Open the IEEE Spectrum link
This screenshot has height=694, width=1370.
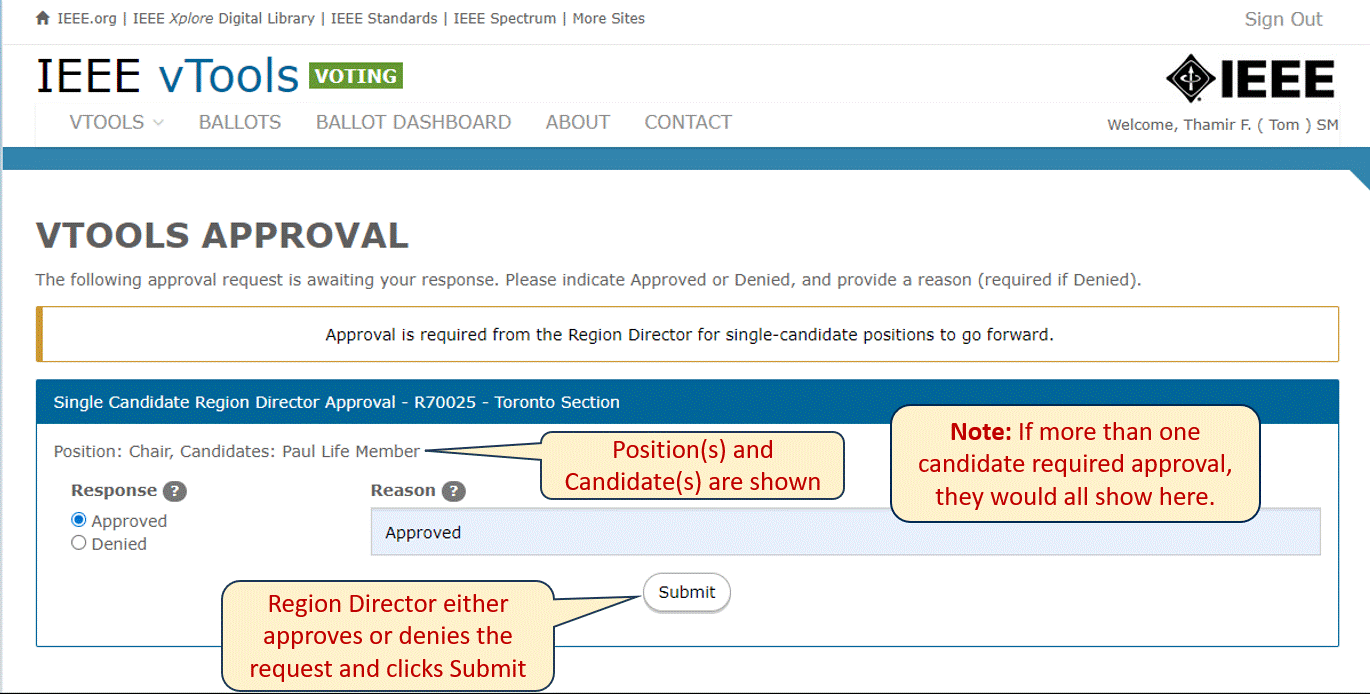point(505,18)
